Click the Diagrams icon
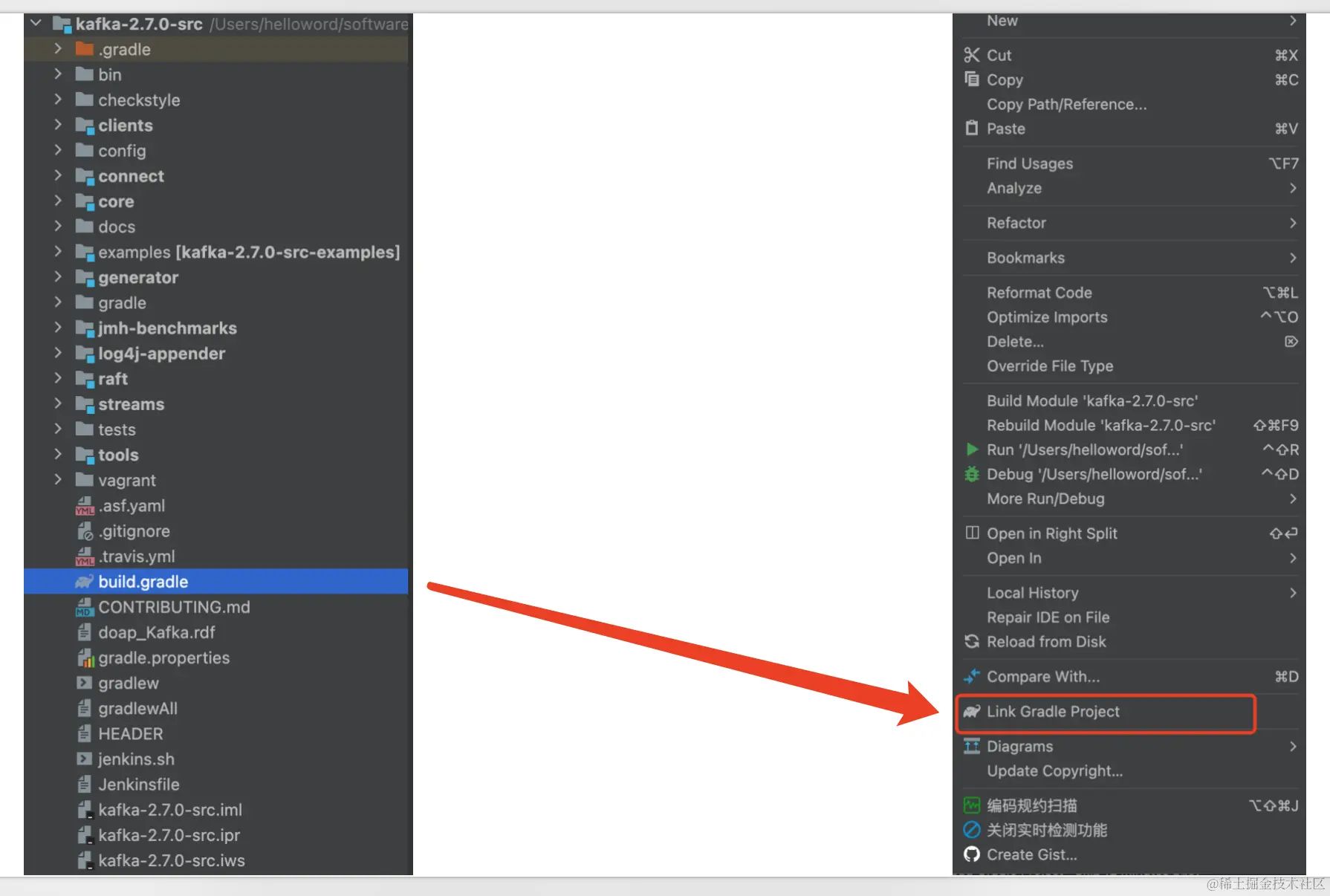Viewport: 1330px width, 896px height. click(972, 746)
